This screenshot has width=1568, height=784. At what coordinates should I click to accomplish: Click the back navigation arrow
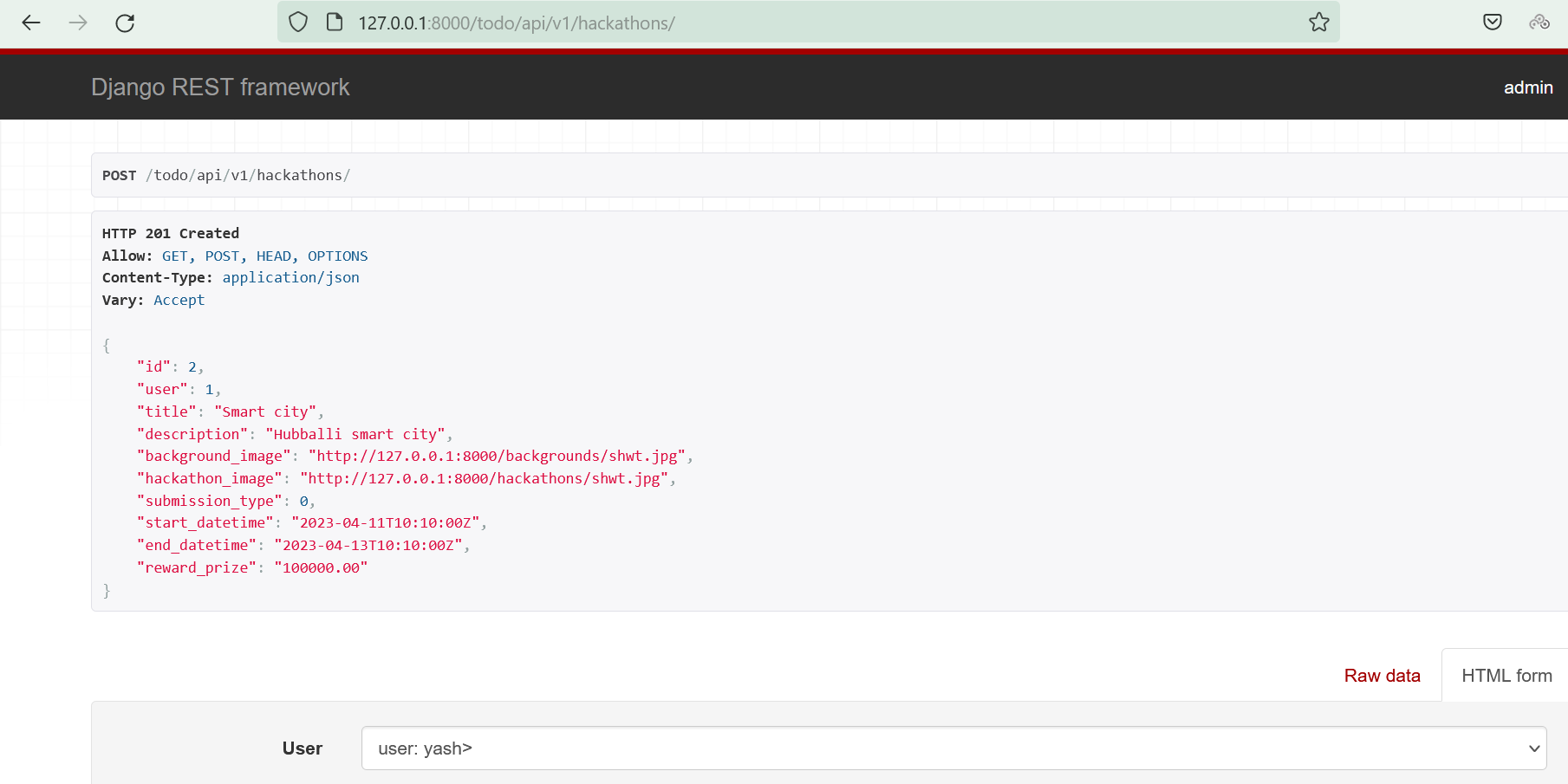pyautogui.click(x=30, y=23)
